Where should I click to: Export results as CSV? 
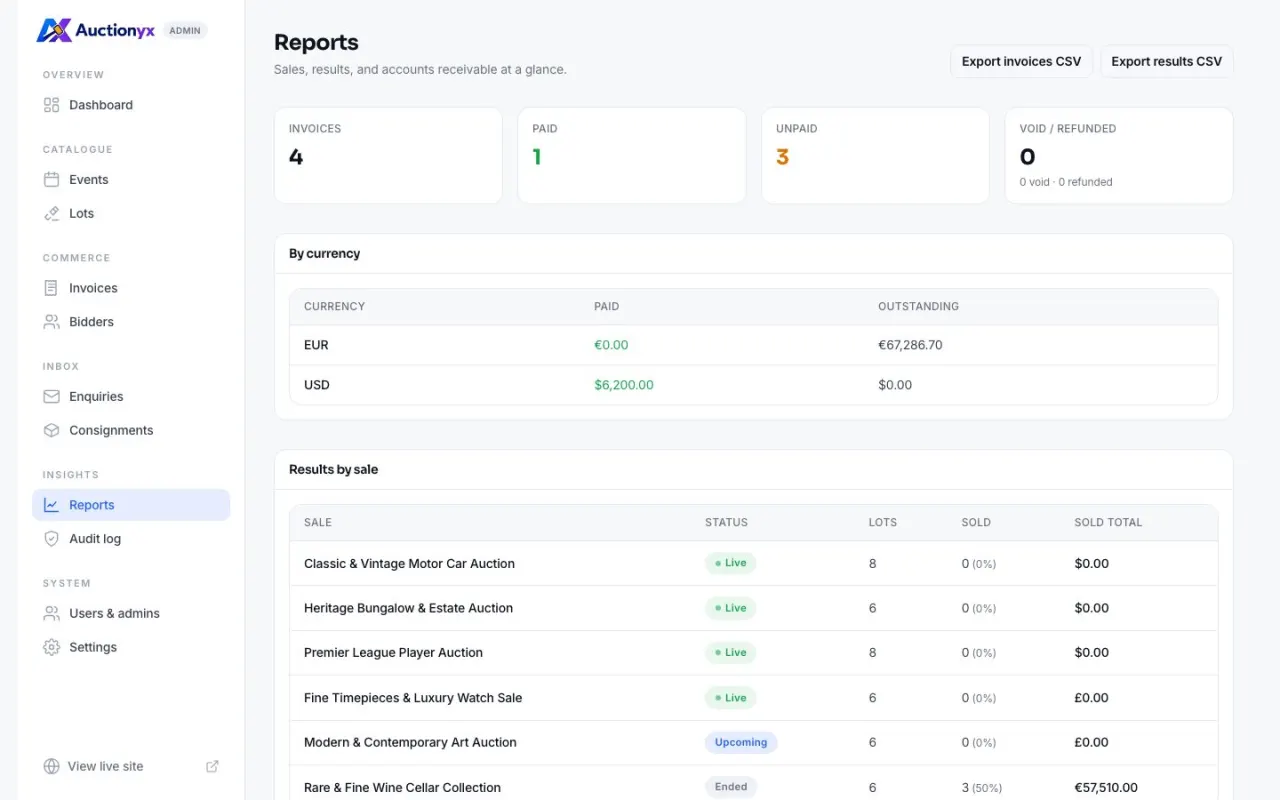tap(1167, 62)
